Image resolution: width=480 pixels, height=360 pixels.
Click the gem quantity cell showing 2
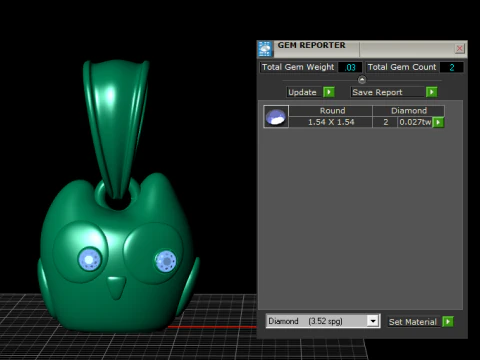[x=385, y=122]
